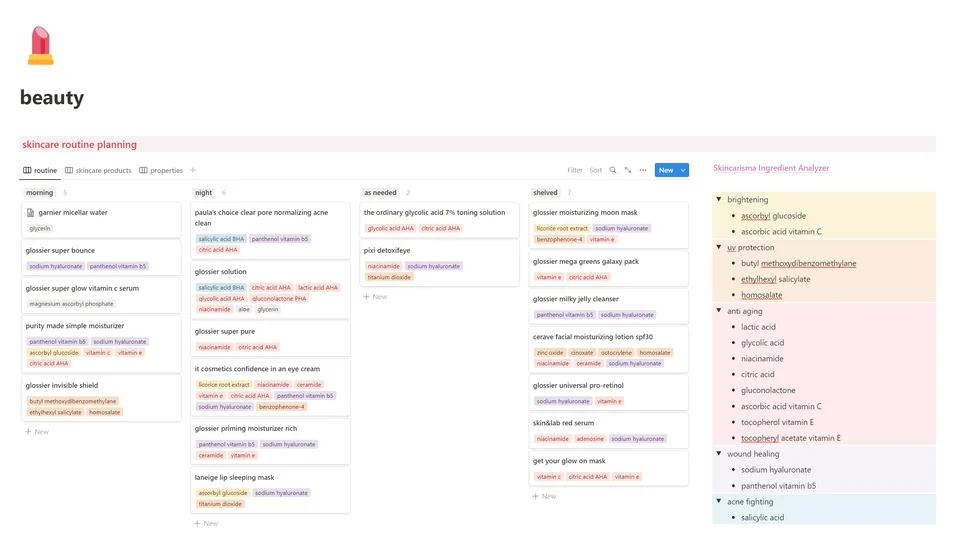Image resolution: width=960 pixels, height=535 pixels.
Task: Open paula's choice clear pore card
Action: point(270,231)
